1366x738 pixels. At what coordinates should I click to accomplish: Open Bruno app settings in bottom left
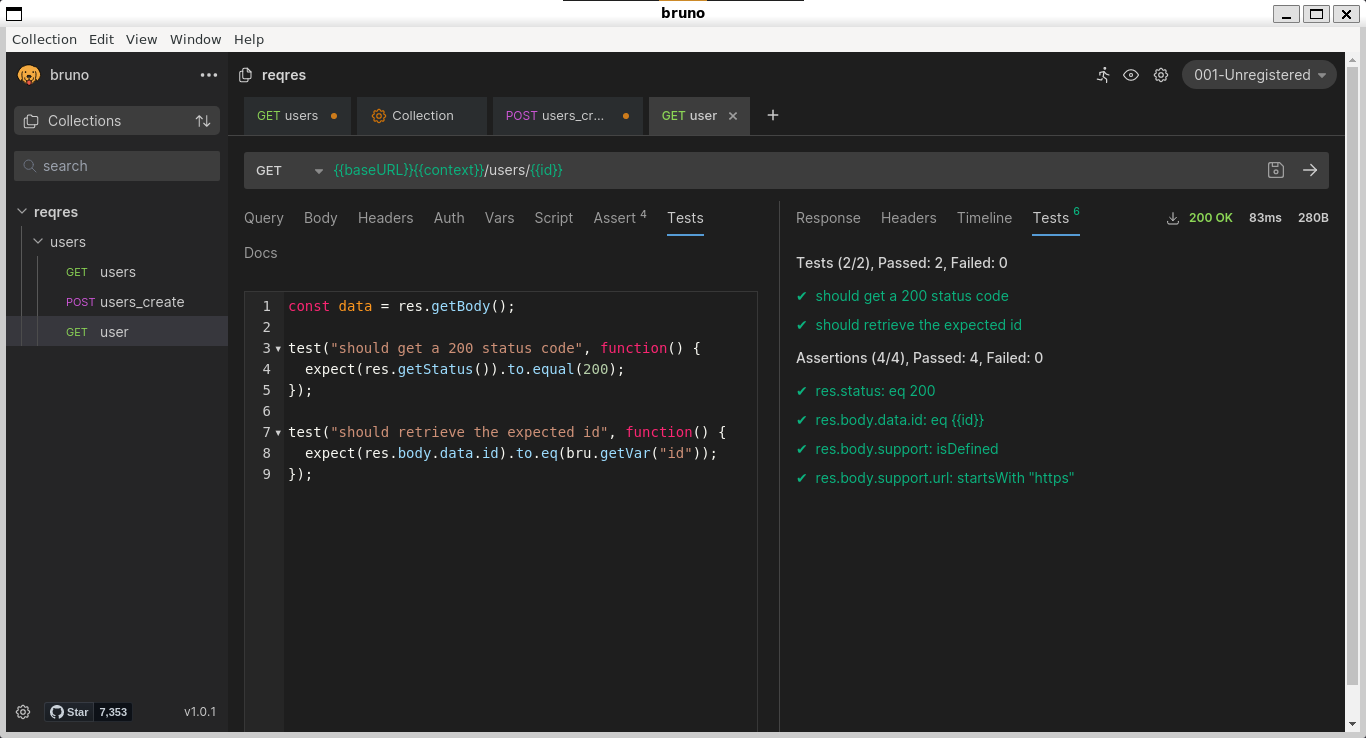click(22, 711)
